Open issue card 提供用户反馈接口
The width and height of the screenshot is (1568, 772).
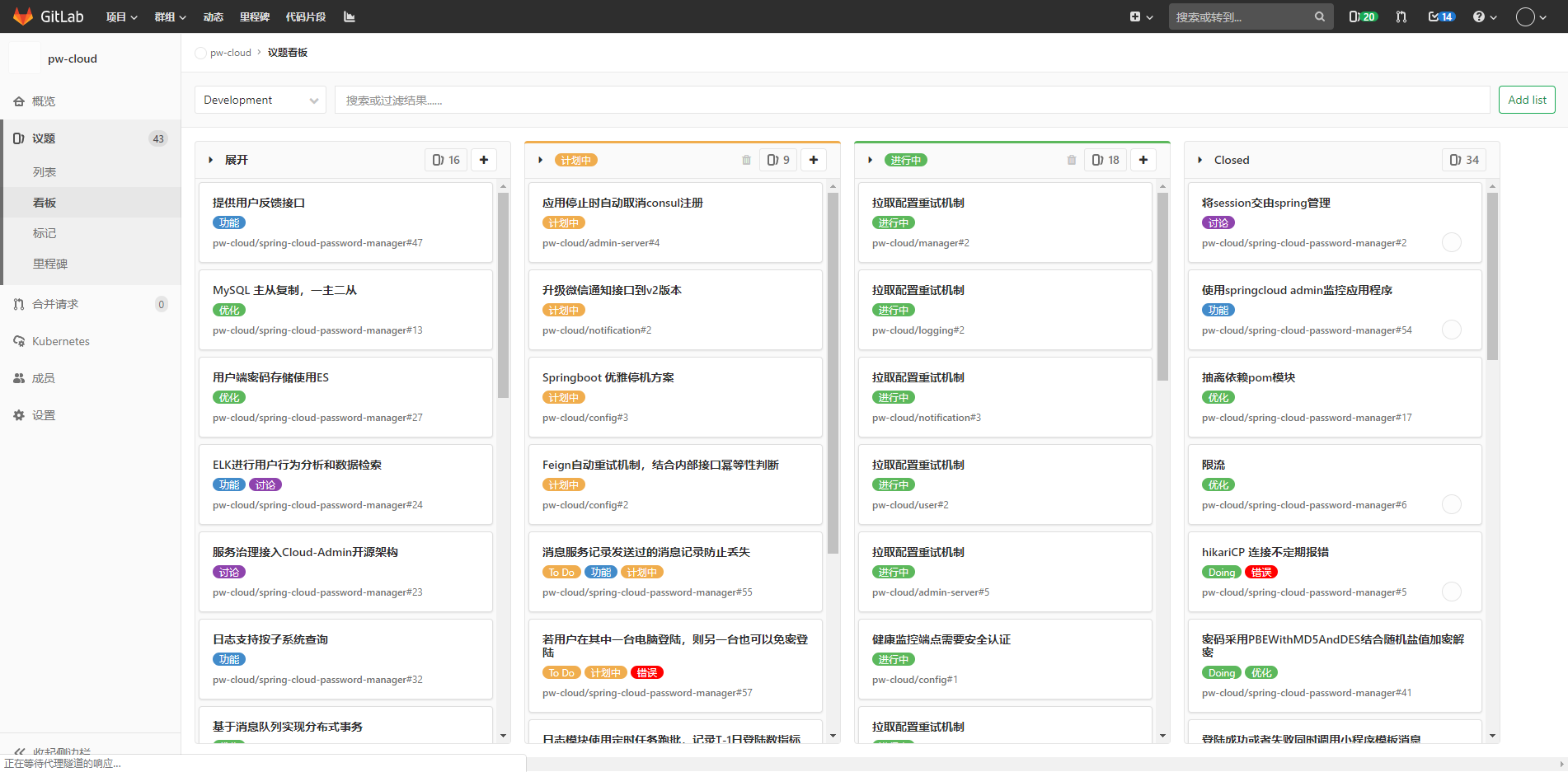coord(259,203)
